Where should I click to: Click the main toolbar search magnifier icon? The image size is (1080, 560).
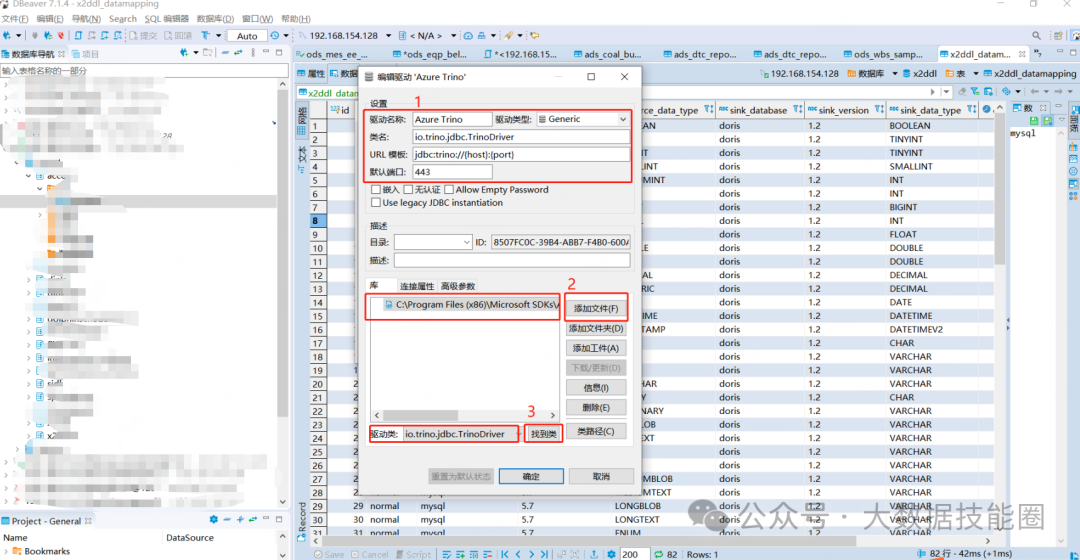[x=1036, y=36]
